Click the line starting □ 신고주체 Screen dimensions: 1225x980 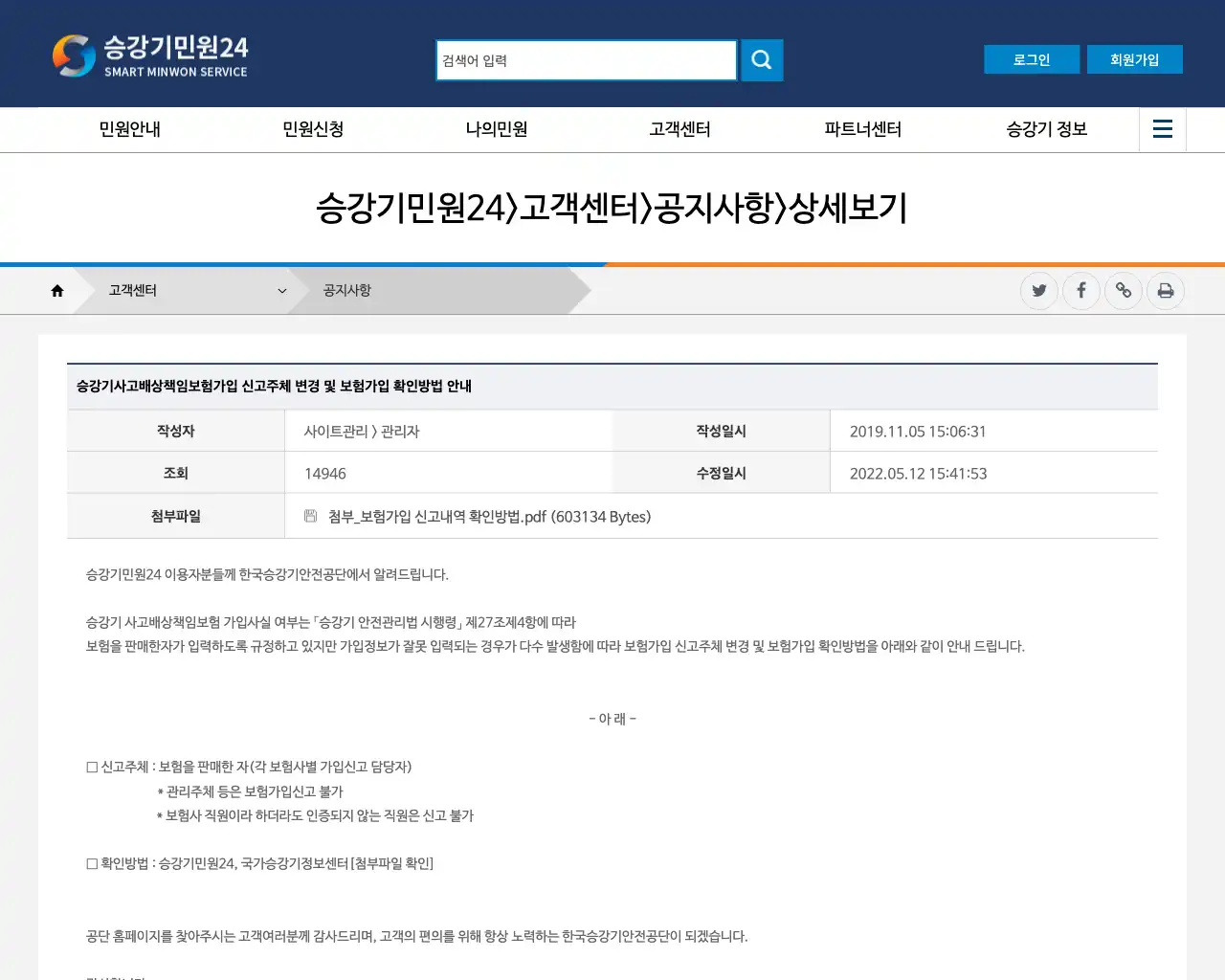249,768
